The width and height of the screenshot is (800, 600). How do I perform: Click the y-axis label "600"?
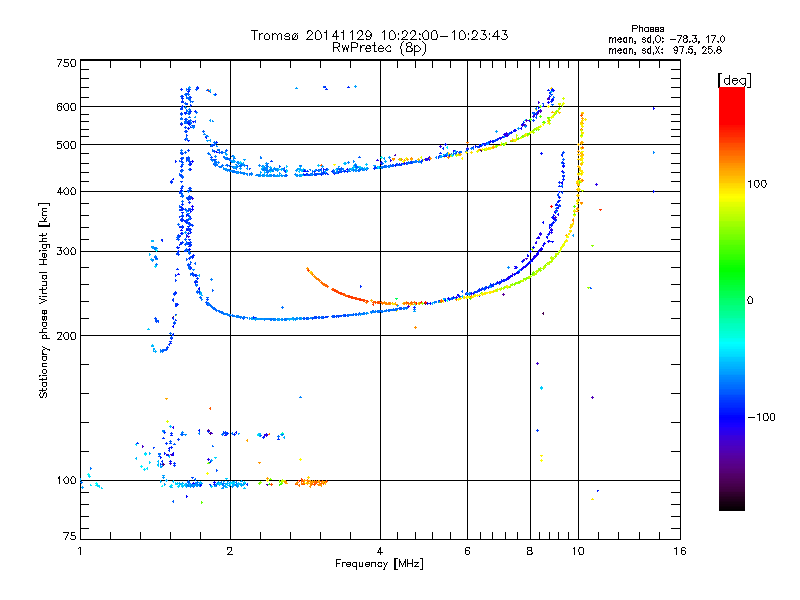click(x=66, y=107)
